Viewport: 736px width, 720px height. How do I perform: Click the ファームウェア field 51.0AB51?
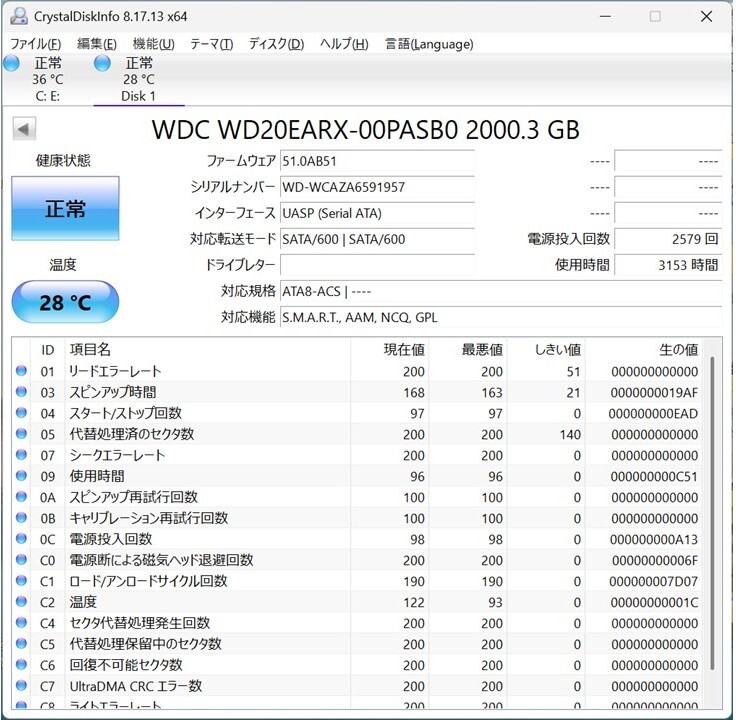pyautogui.click(x=377, y=161)
